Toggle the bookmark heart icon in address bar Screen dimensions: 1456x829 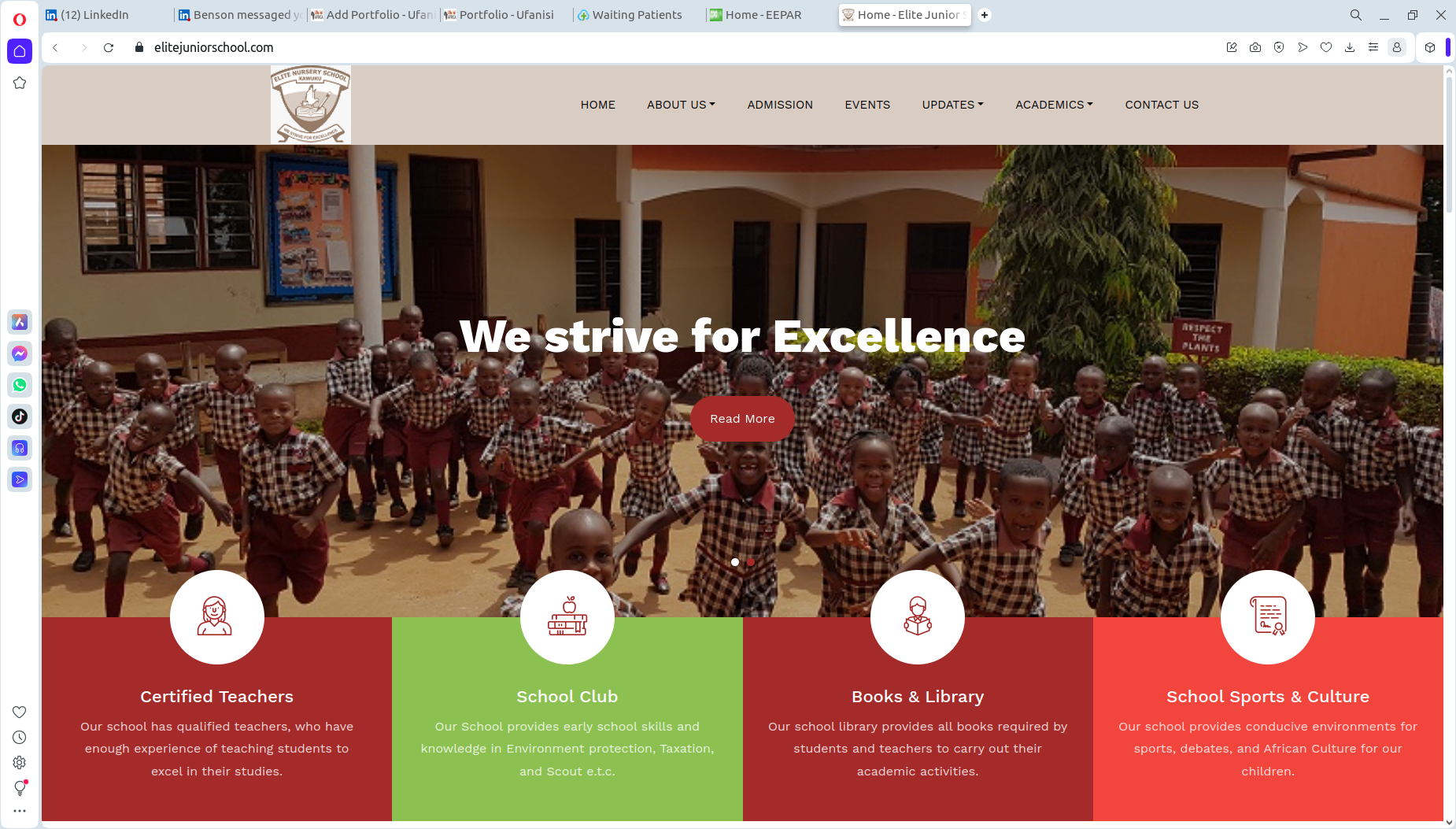point(1326,47)
